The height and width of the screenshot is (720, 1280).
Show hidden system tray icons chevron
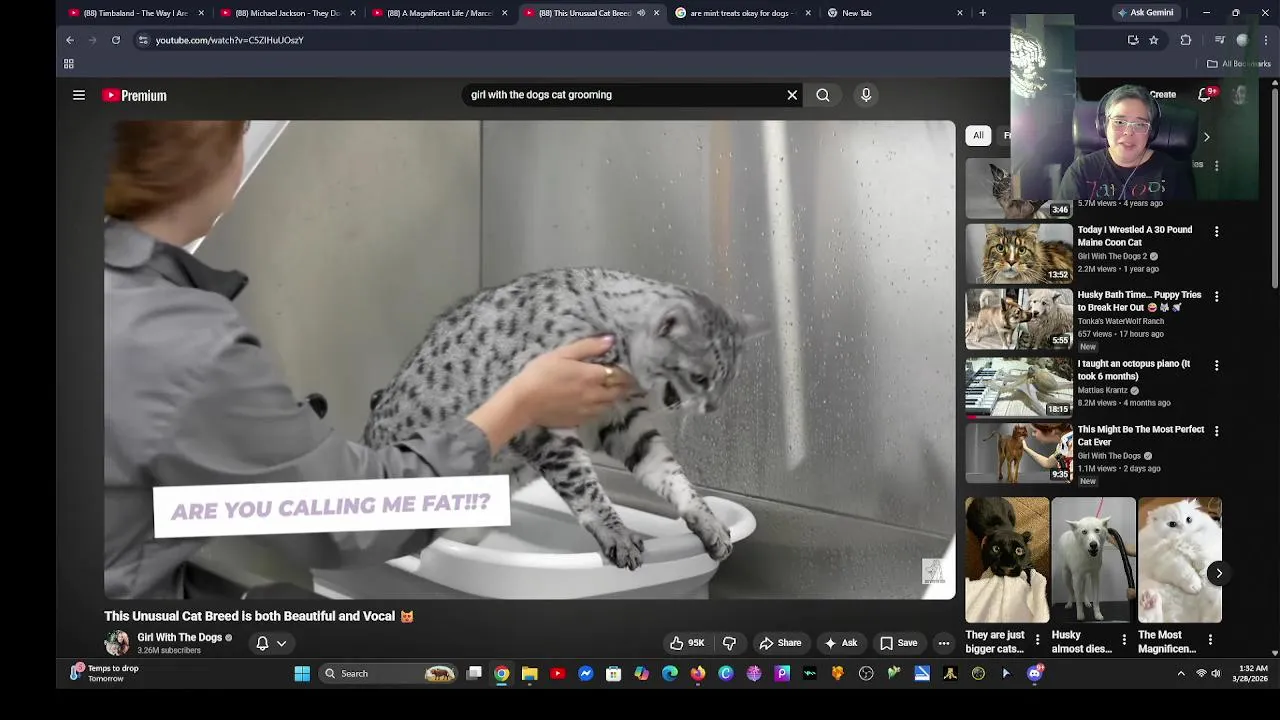coord(1181,674)
